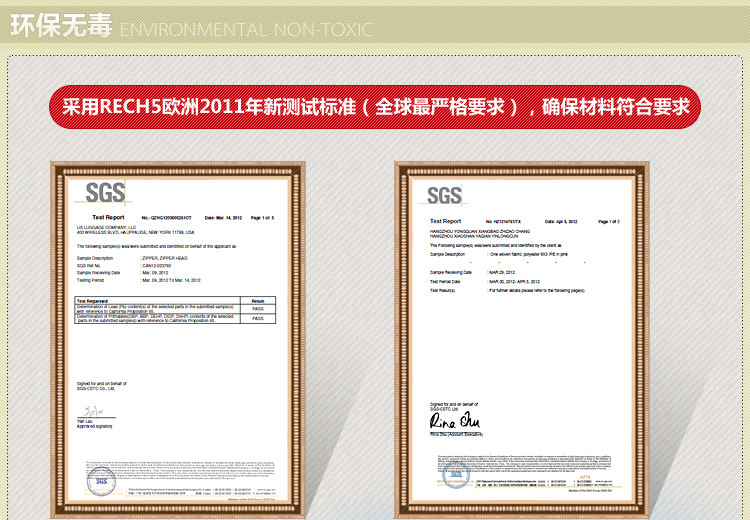Click "US LUGGAGE COMPANY, LLC" line
The height and width of the screenshot is (520, 750).
pyautogui.click(x=107, y=227)
